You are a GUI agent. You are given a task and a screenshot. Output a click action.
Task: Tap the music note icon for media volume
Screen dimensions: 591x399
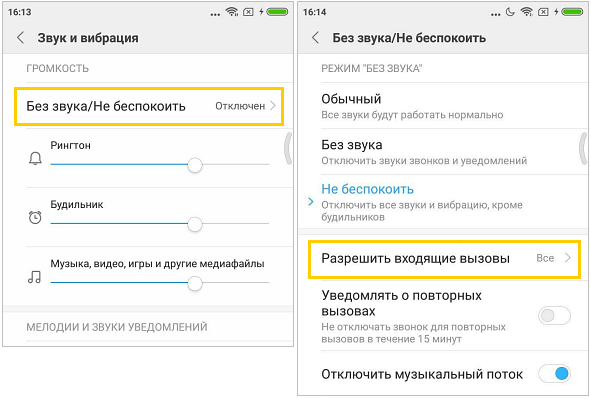tap(35, 277)
